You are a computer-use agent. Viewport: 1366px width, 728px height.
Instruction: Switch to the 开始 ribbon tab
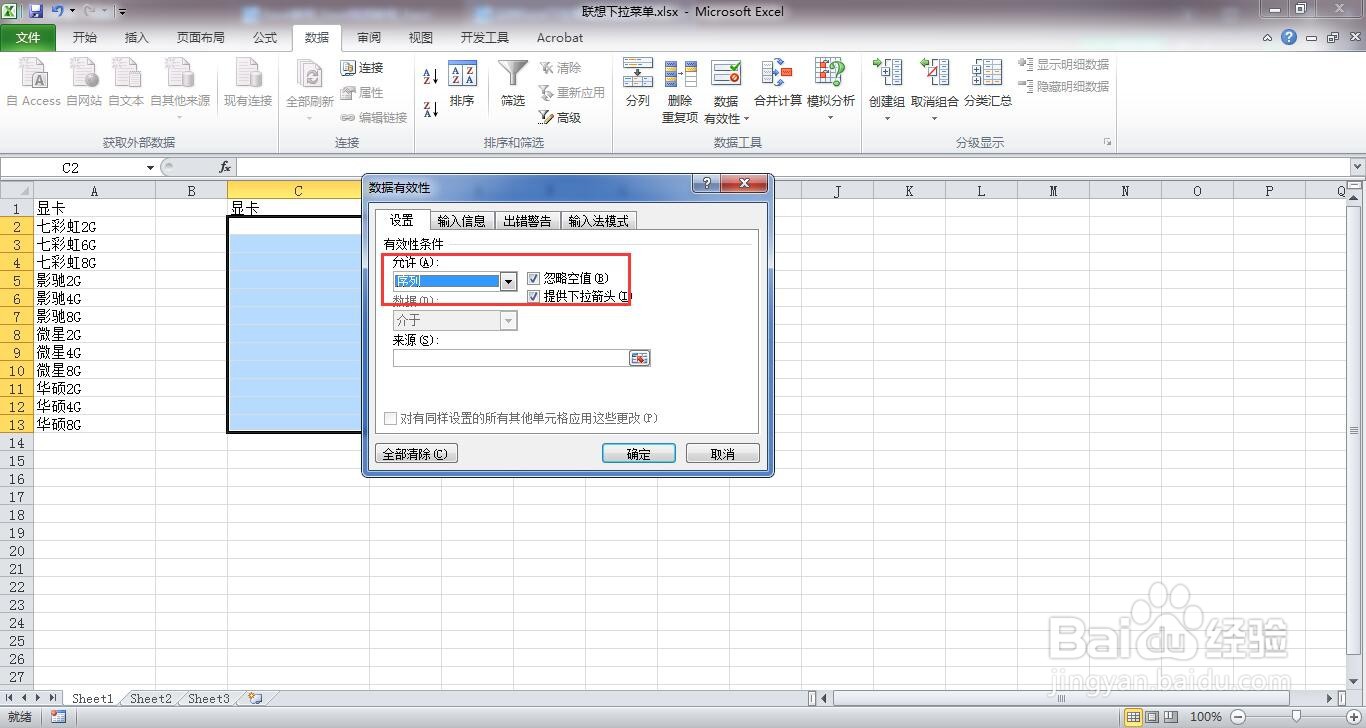click(84, 37)
